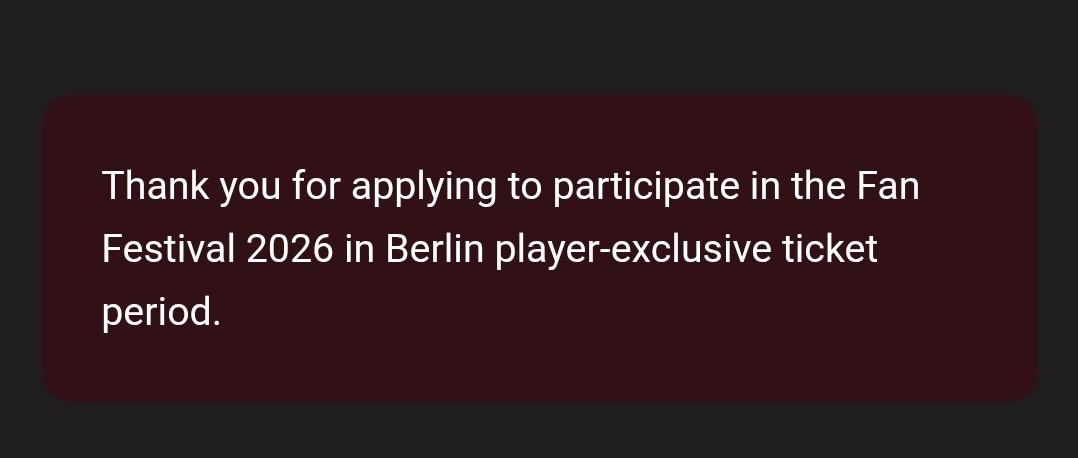Click the word "for" in the first line
Screen dimensions: 1078x458
coord(316,186)
